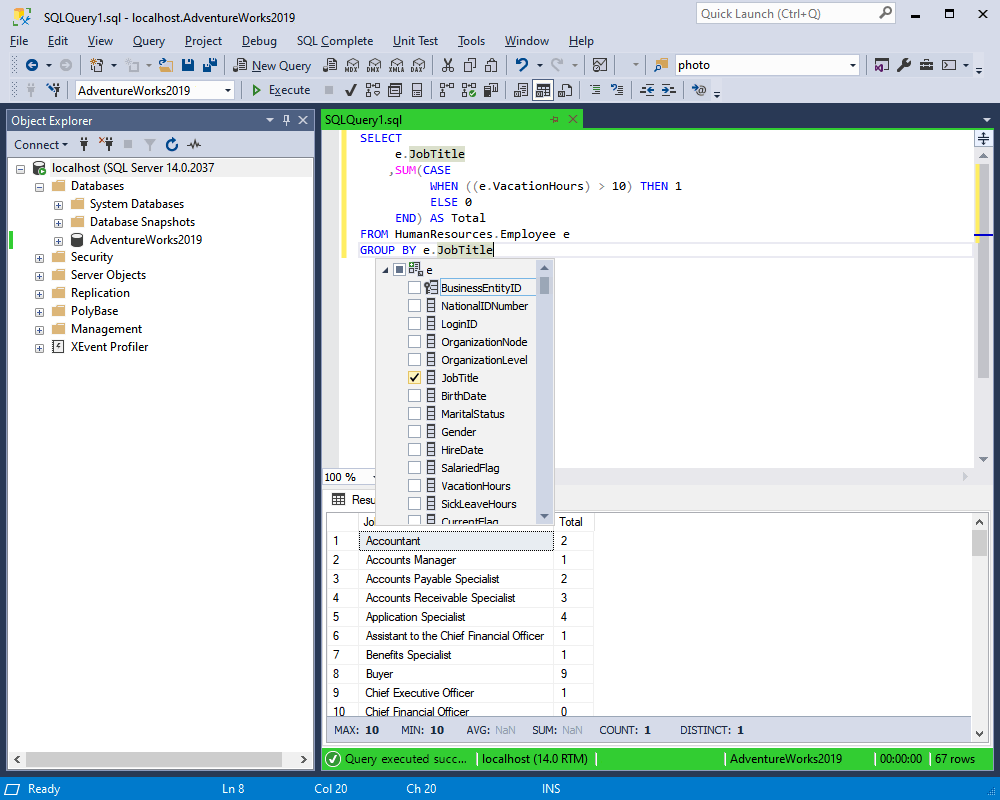Image resolution: width=1000 pixels, height=800 pixels.
Task: Open the Object Explorer filter icon
Action: tap(150, 144)
